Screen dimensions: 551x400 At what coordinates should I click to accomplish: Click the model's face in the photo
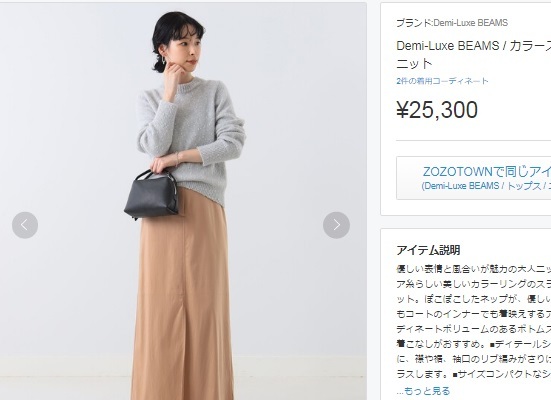[187, 51]
